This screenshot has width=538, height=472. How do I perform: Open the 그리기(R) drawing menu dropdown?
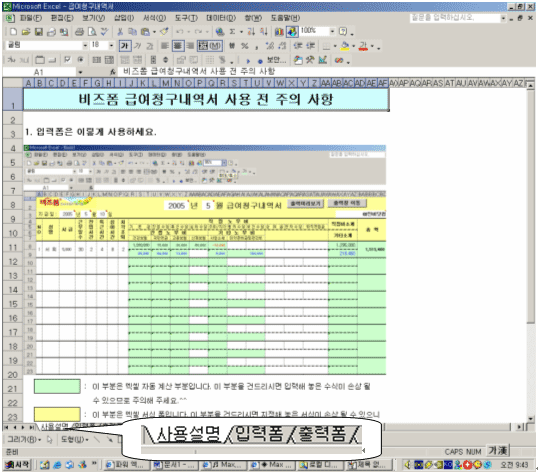(x=24, y=439)
